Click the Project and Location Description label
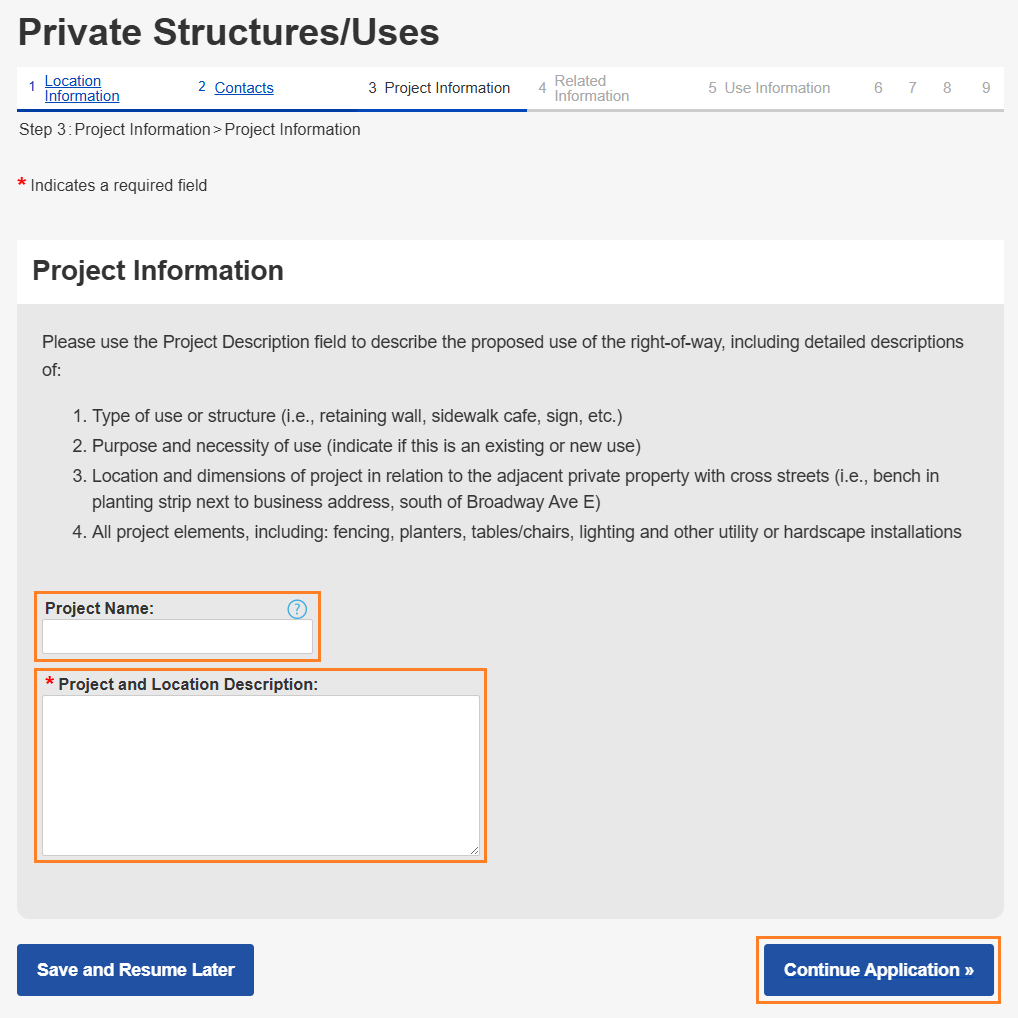1018x1018 pixels. tap(188, 685)
